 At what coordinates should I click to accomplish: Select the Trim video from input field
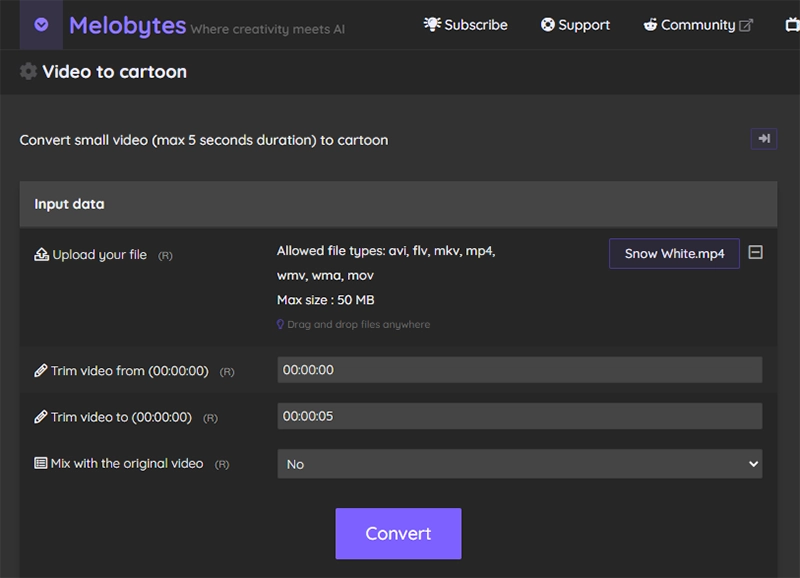point(520,371)
